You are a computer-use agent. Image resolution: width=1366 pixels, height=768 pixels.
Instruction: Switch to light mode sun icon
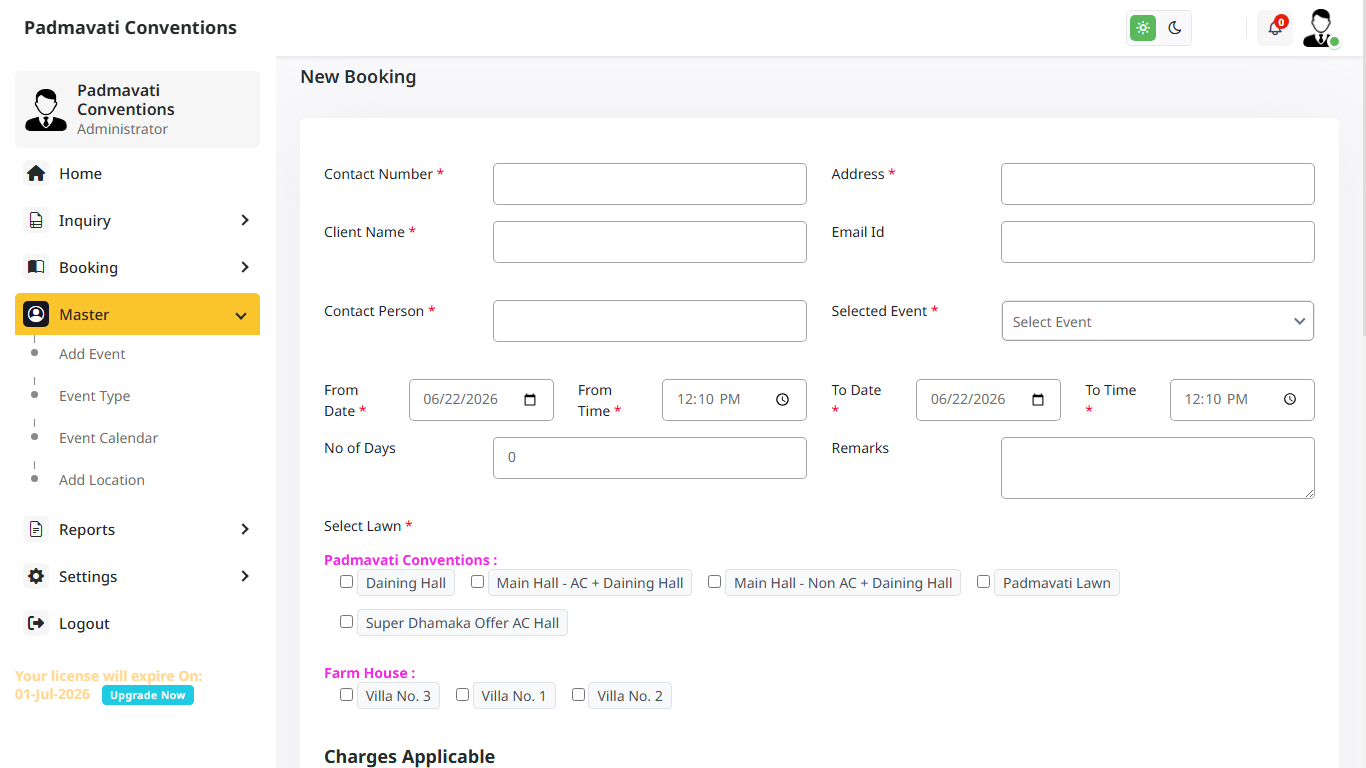(x=1143, y=28)
